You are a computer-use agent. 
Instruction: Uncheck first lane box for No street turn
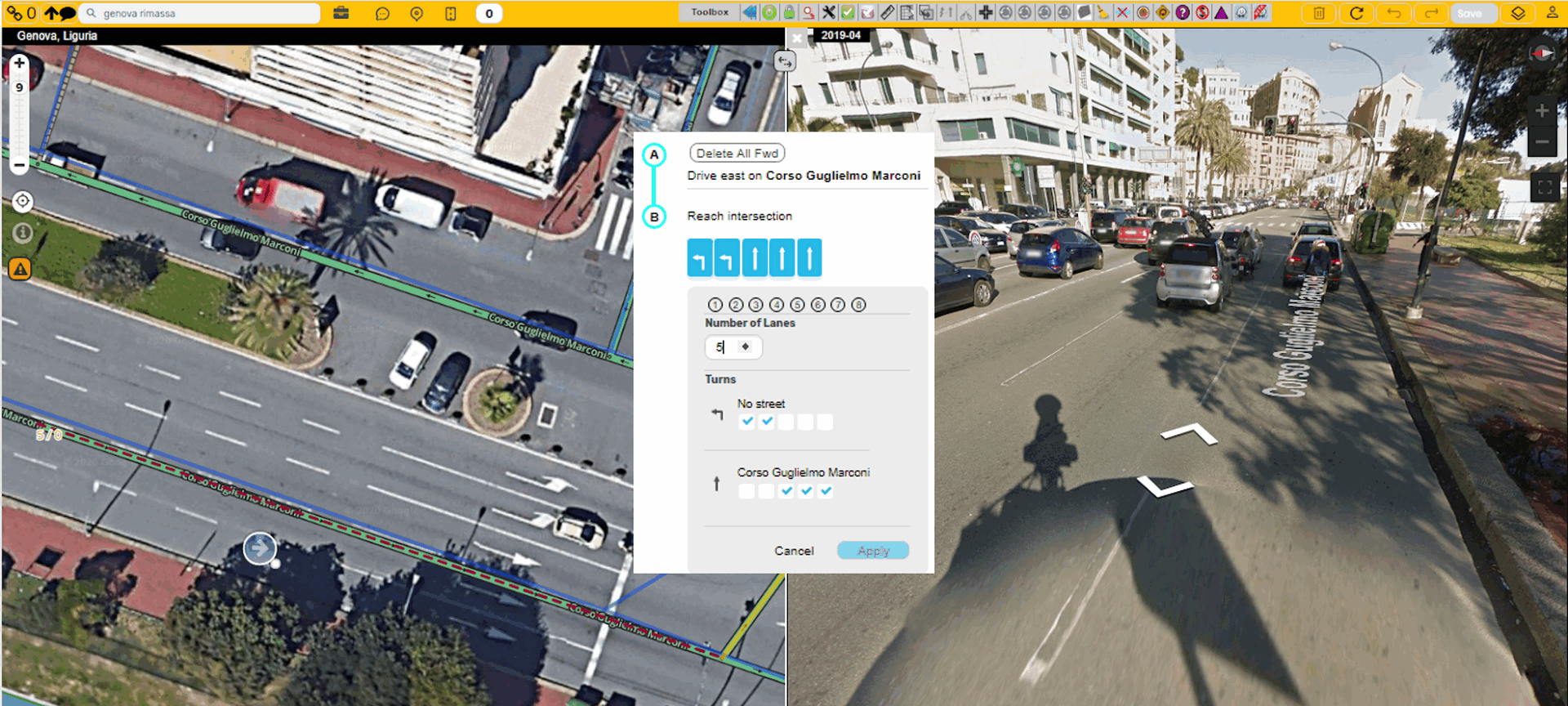point(746,422)
